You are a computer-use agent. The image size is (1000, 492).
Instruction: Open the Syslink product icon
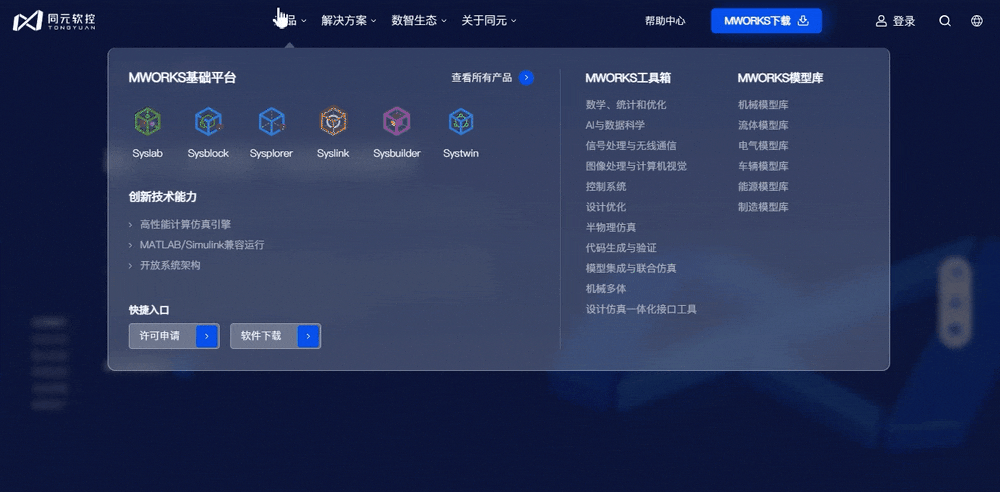click(x=333, y=121)
